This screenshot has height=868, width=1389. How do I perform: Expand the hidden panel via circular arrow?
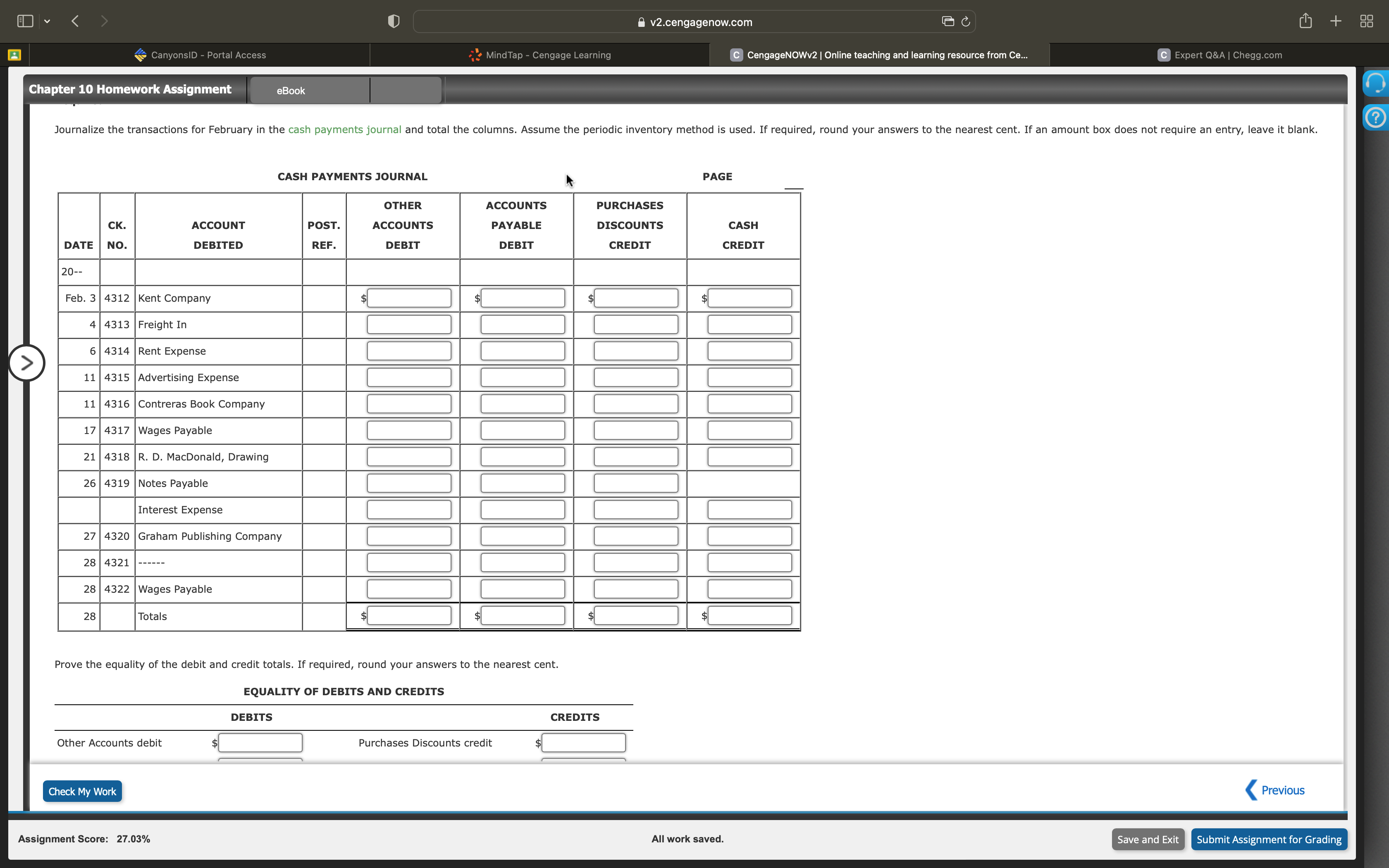[27, 362]
